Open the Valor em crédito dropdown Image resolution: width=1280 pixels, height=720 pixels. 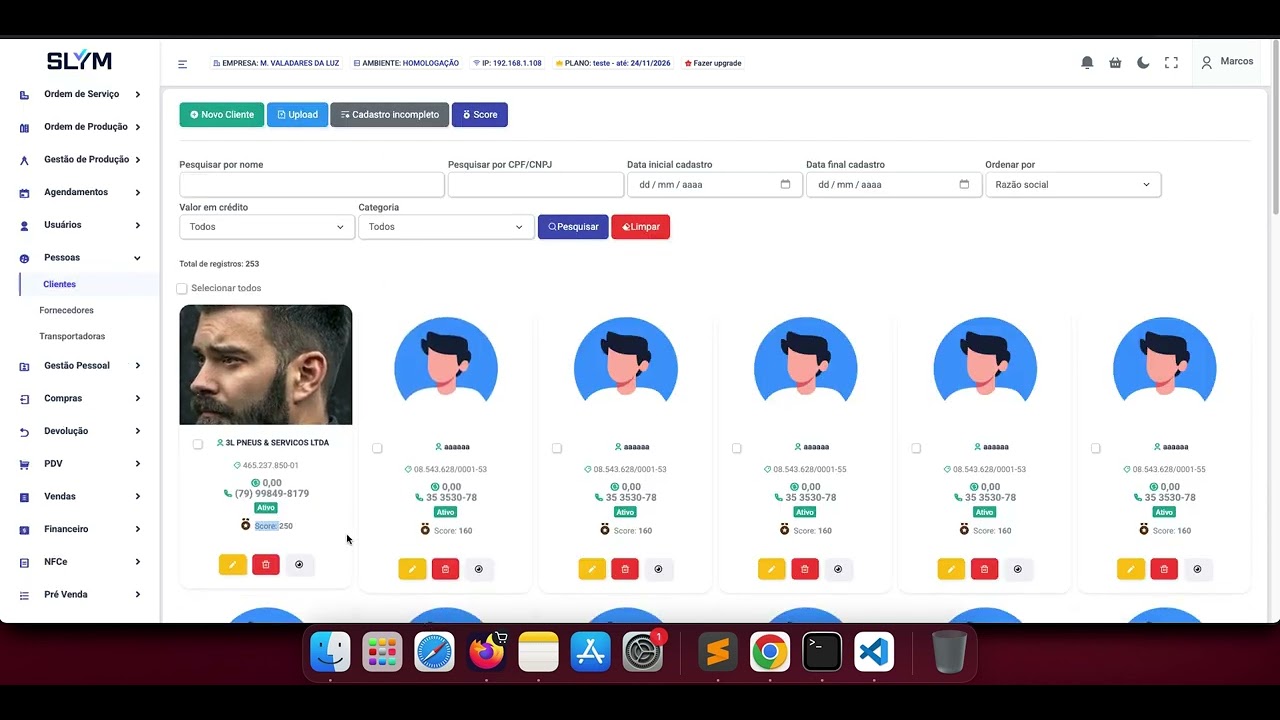[x=266, y=227]
